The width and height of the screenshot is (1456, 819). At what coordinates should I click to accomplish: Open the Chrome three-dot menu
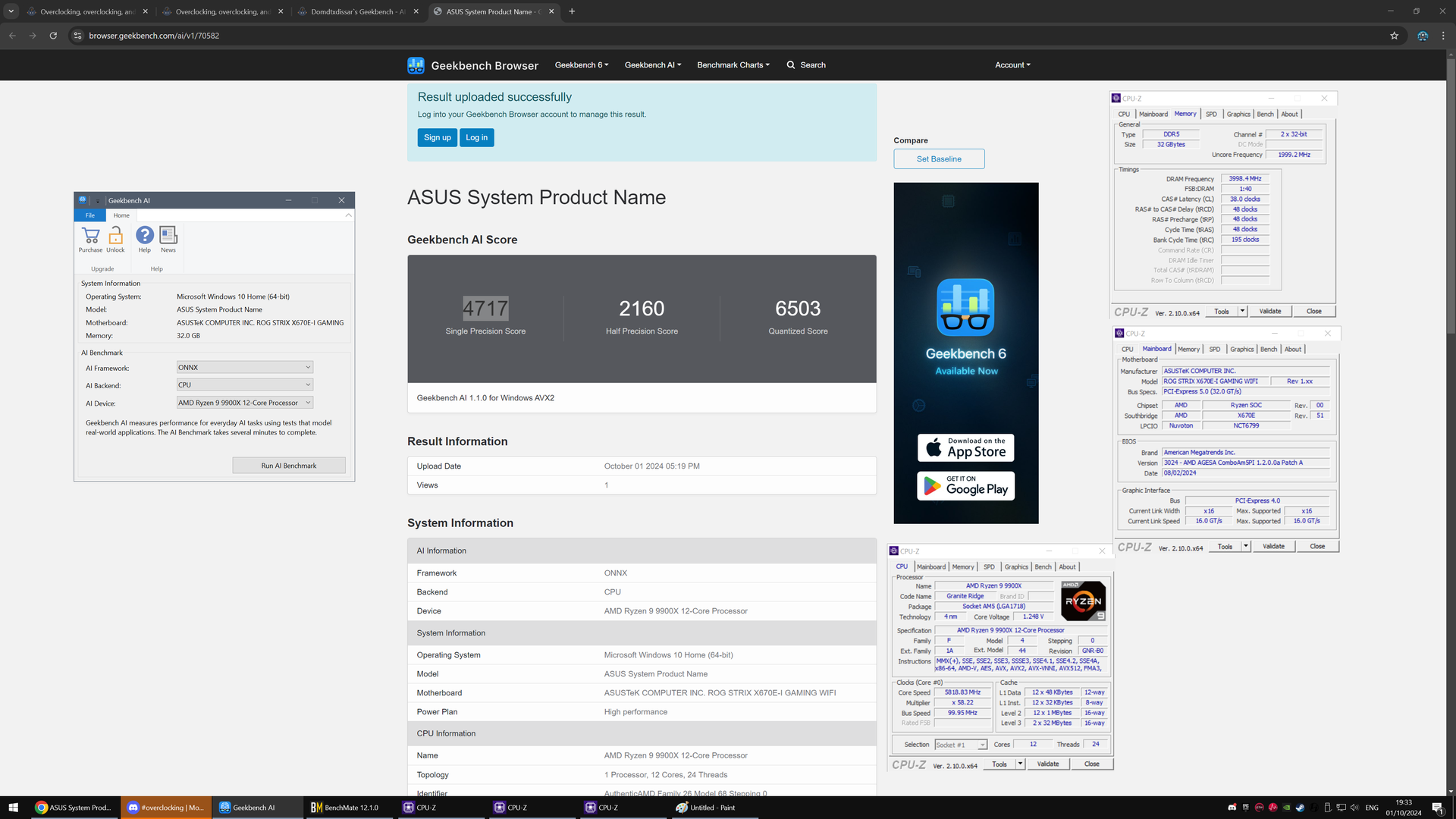tap(1443, 36)
